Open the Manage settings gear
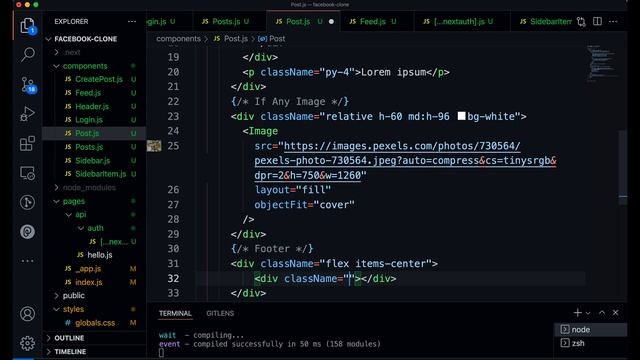This screenshot has height=360, width=640. pyautogui.click(x=27, y=343)
